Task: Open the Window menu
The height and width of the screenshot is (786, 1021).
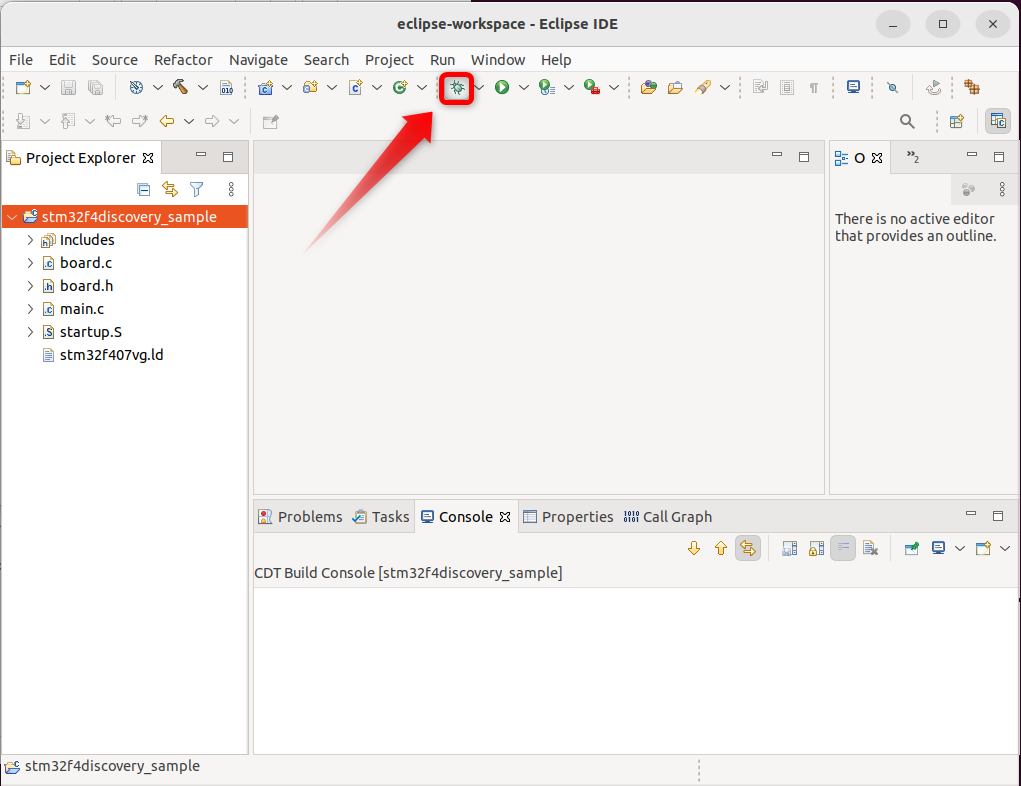Action: 498,60
